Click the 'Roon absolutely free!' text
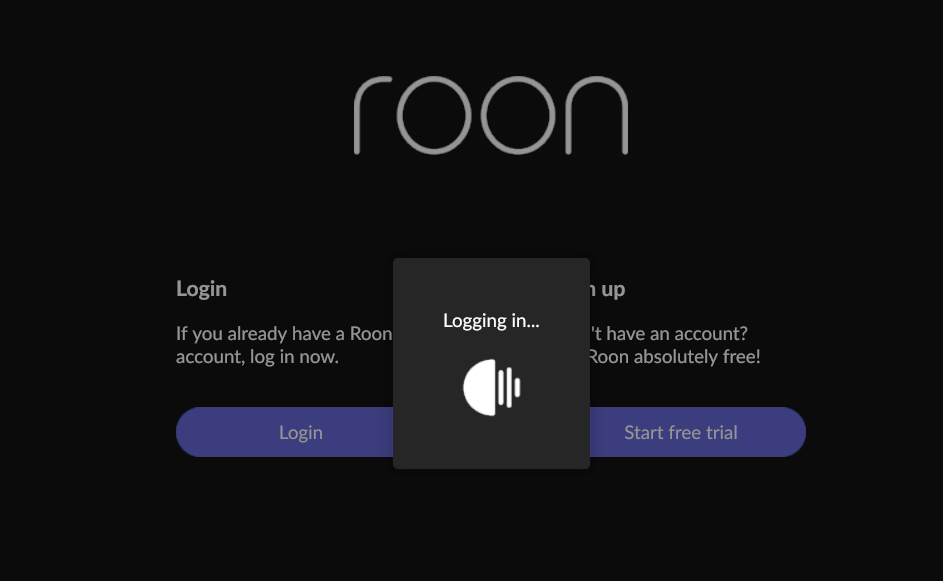This screenshot has width=943, height=581. pyautogui.click(x=675, y=357)
